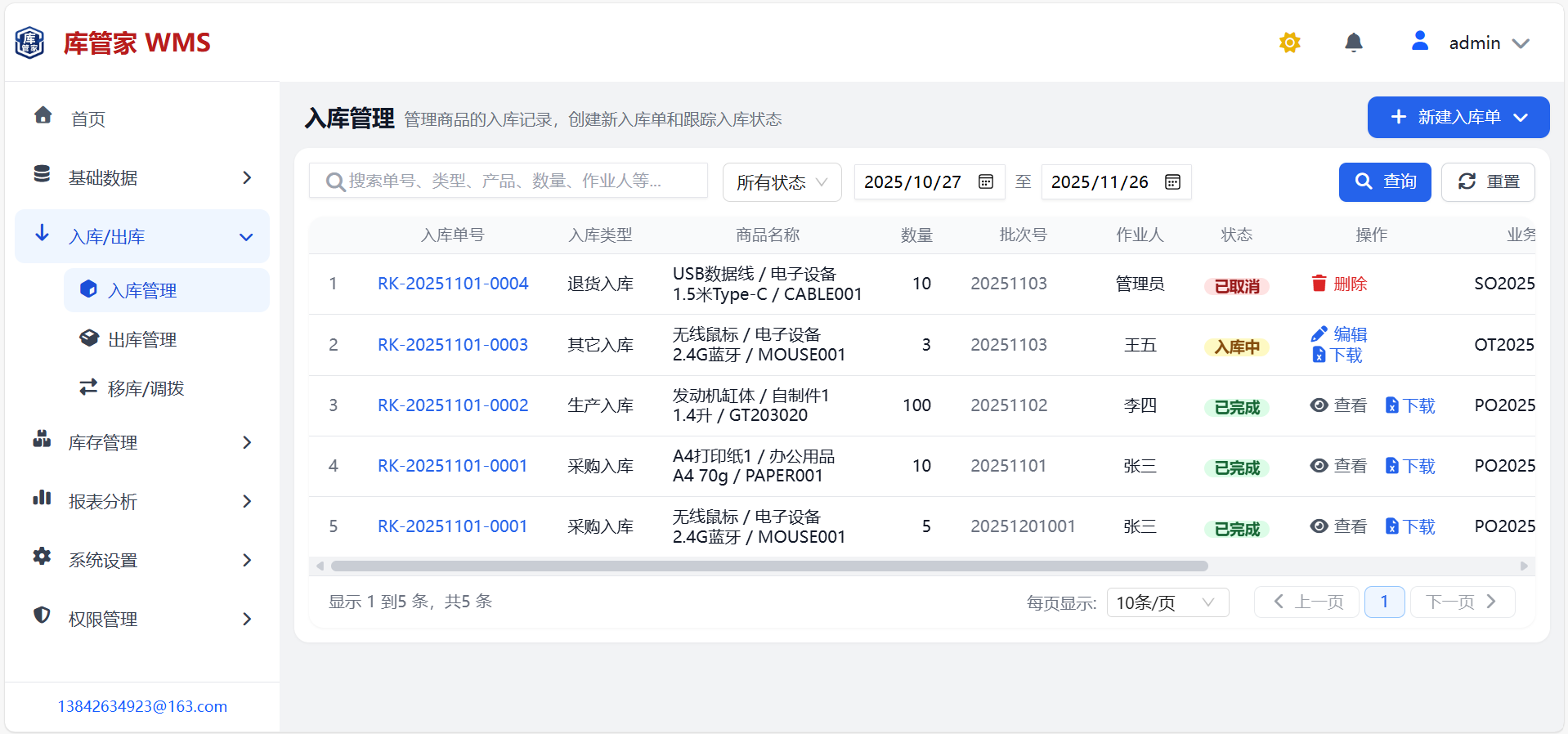Click the horizontal table scrollbar
The image size is (1568, 734).
click(768, 566)
